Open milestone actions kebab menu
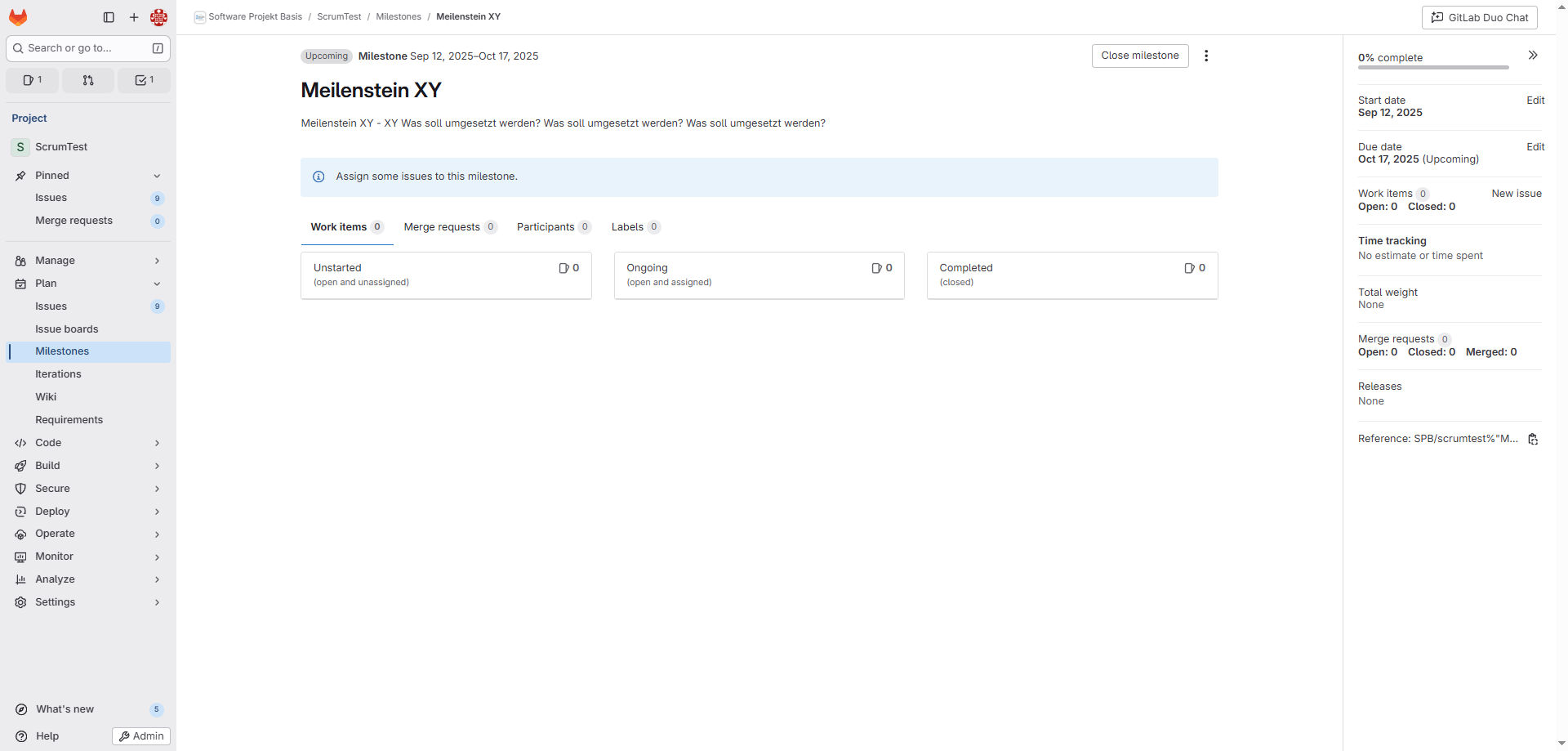 tap(1206, 56)
